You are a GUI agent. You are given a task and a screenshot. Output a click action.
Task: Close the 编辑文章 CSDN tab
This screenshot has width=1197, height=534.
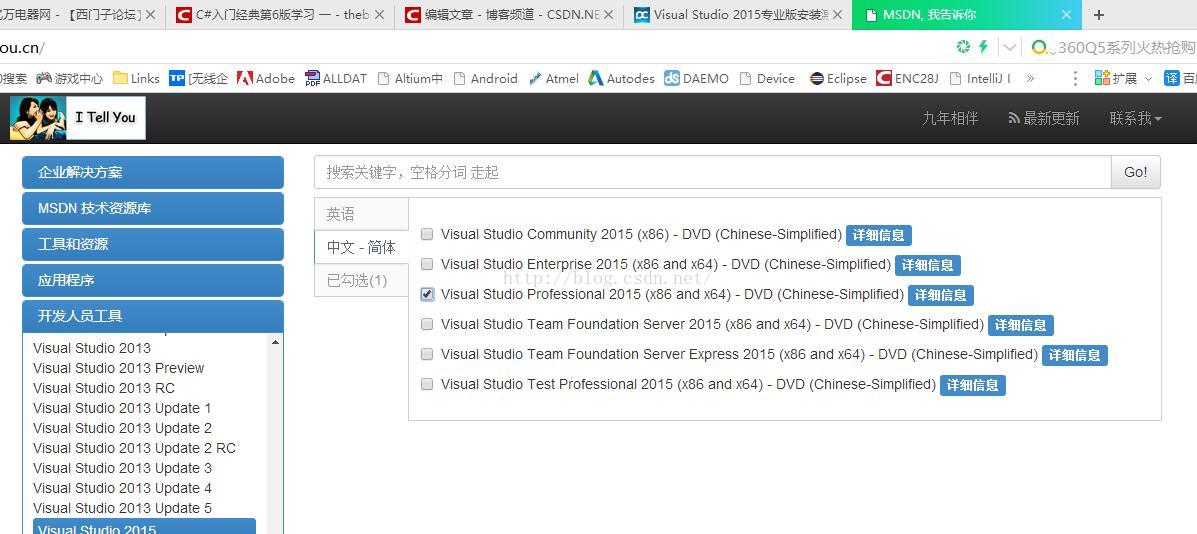click(x=608, y=14)
